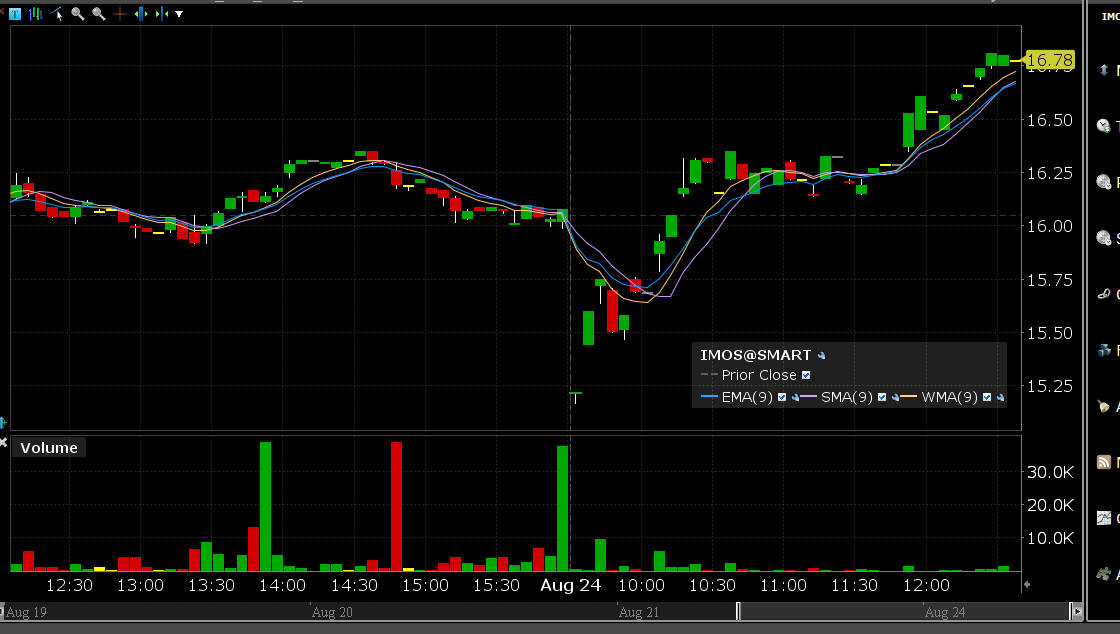Enable the orange crosshair tool
The height and width of the screenshot is (634, 1120).
point(120,14)
